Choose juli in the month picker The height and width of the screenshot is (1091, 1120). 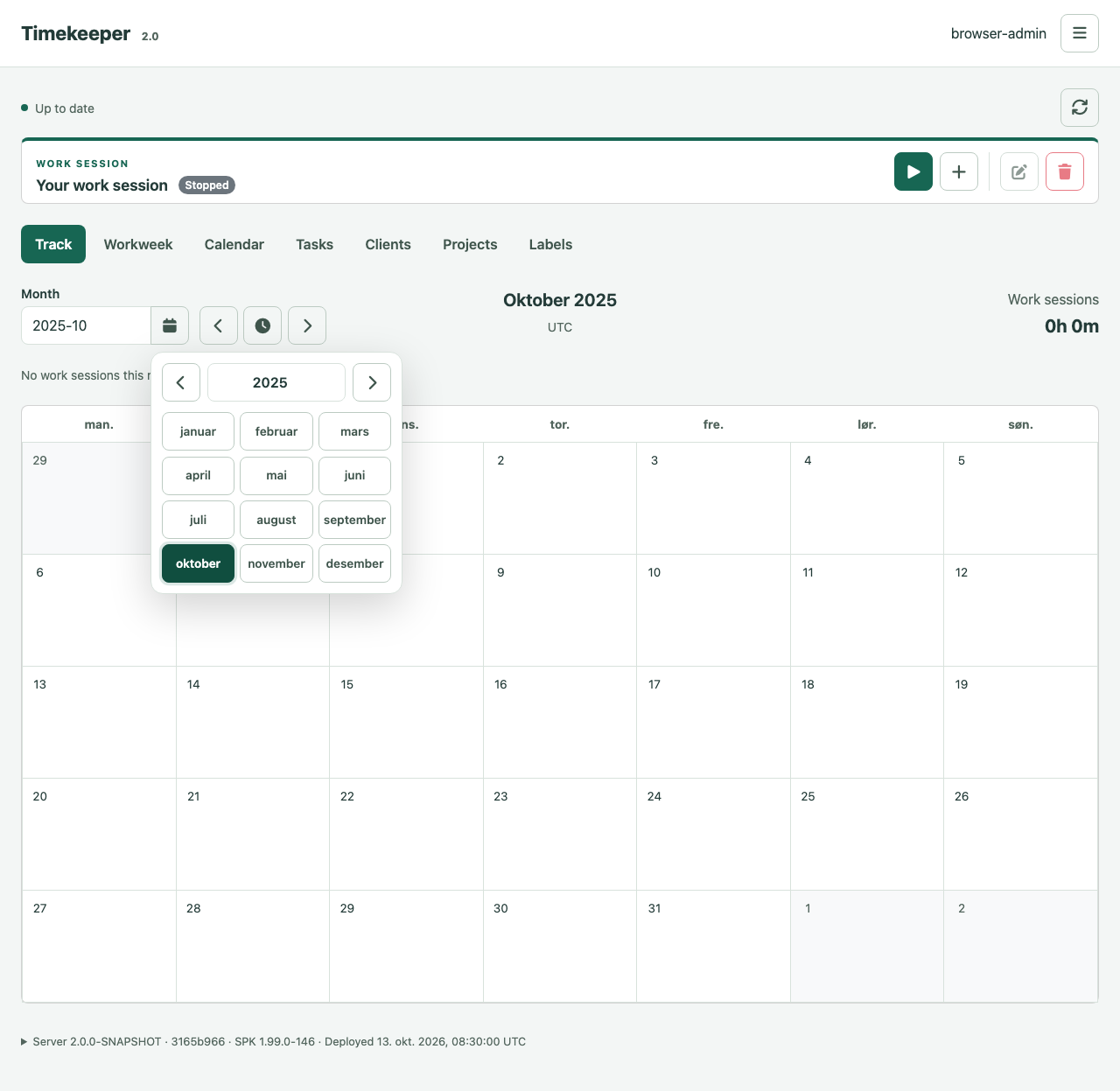198,520
